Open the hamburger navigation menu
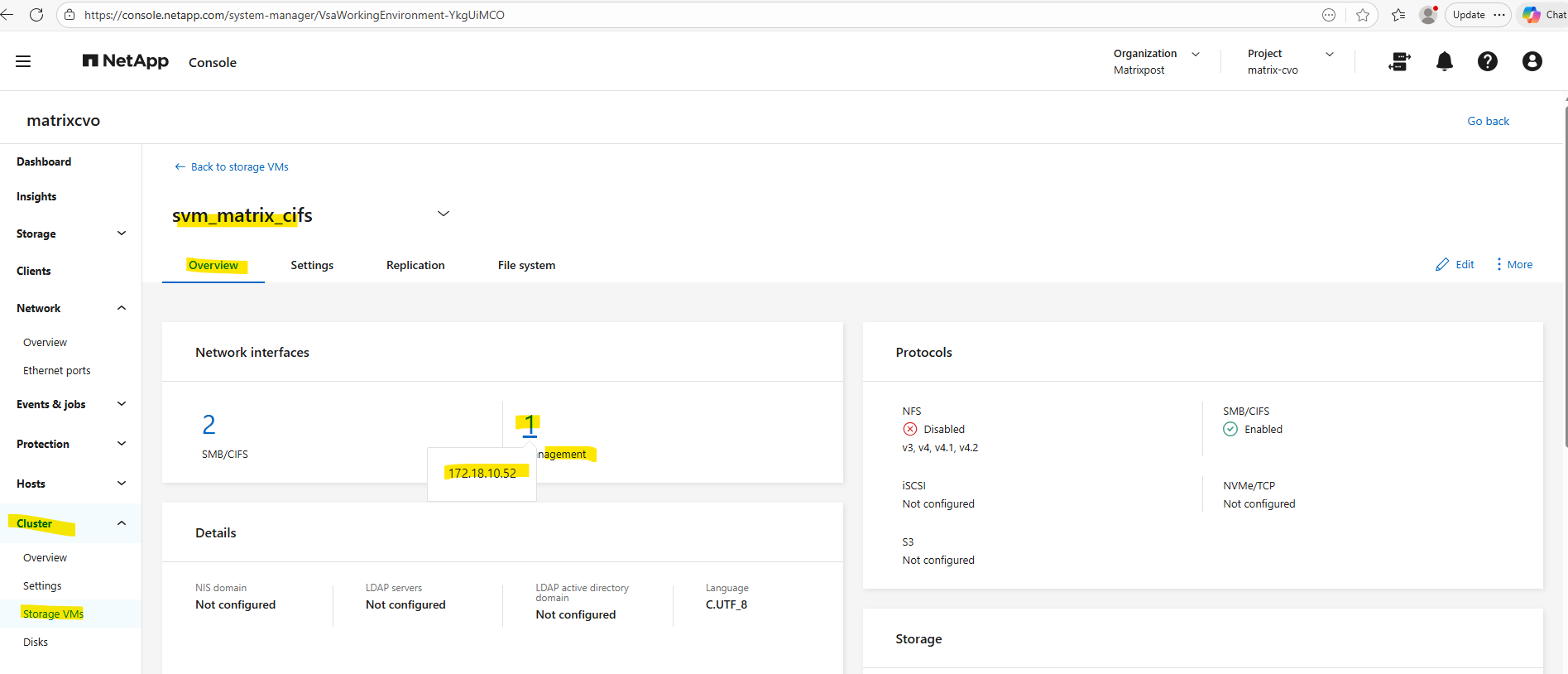Viewport: 1568px width, 674px height. click(23, 61)
